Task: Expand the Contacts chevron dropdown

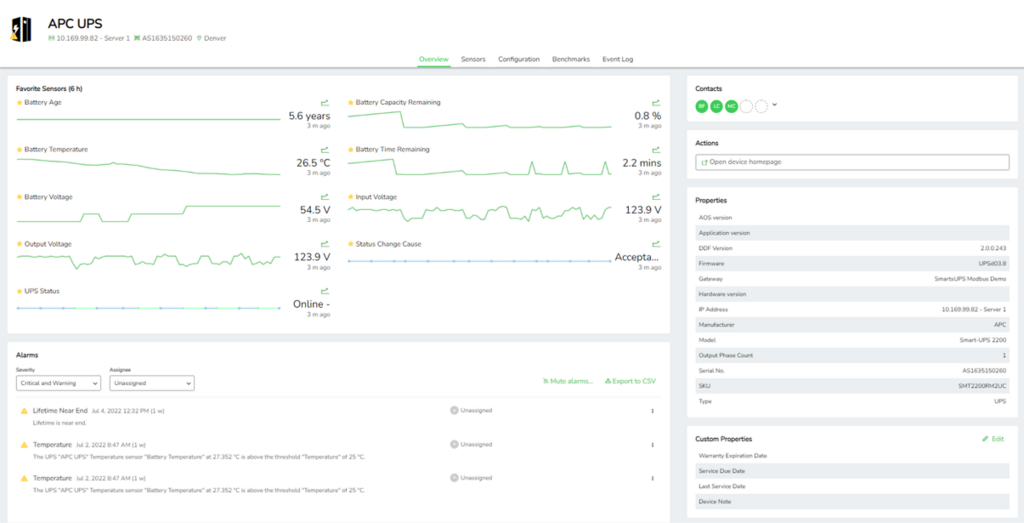Action: (x=775, y=104)
